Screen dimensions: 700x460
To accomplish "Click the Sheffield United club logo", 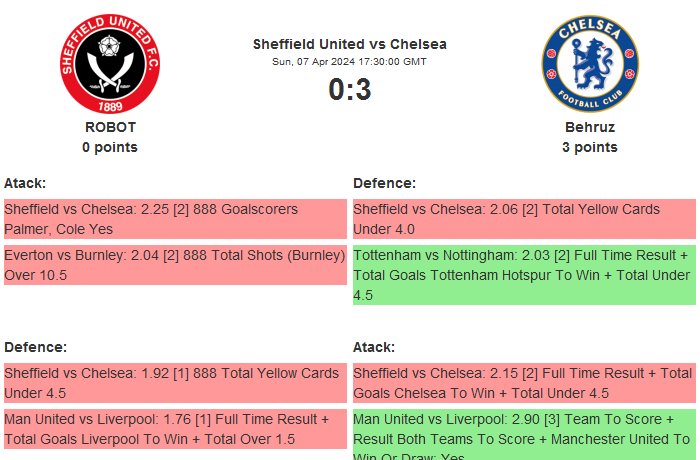I will [110, 63].
